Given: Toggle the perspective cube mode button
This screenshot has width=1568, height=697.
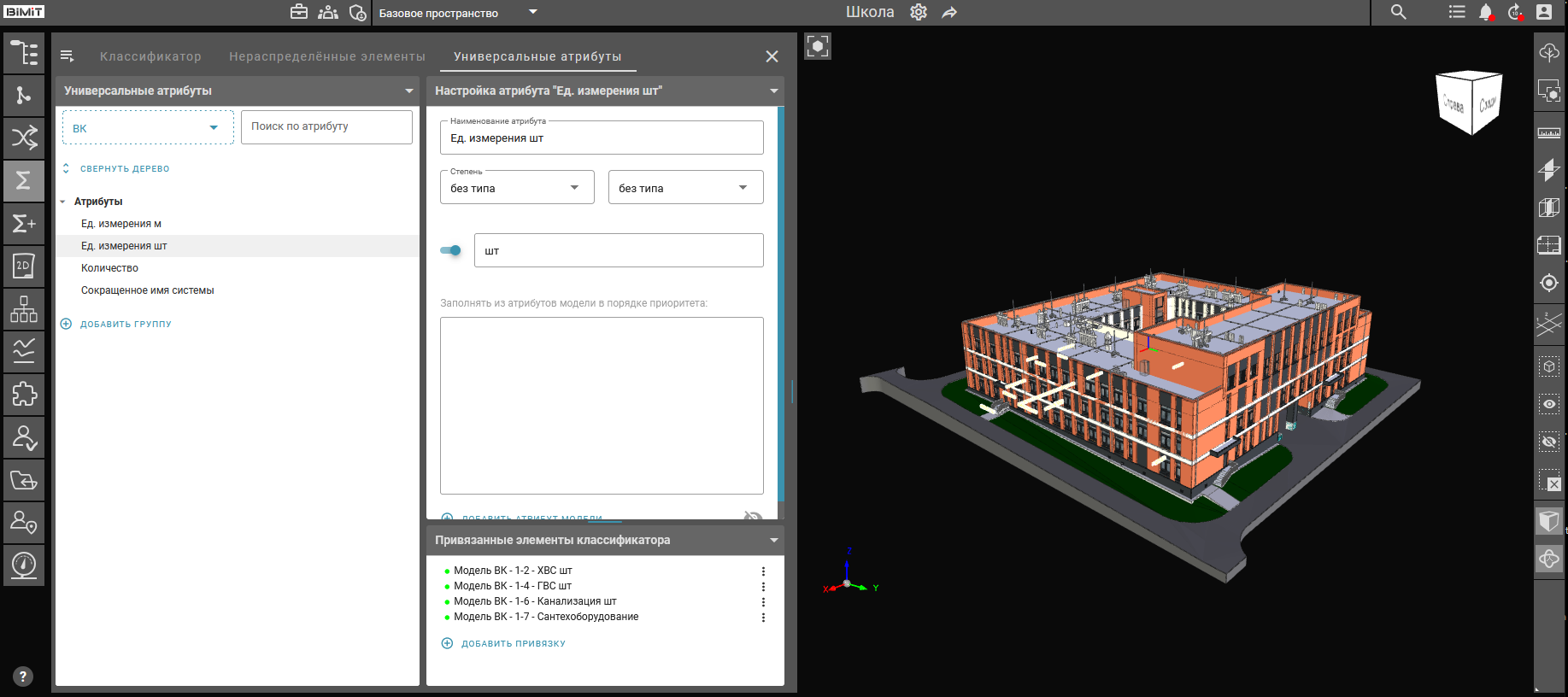Looking at the screenshot, I should [x=1549, y=521].
